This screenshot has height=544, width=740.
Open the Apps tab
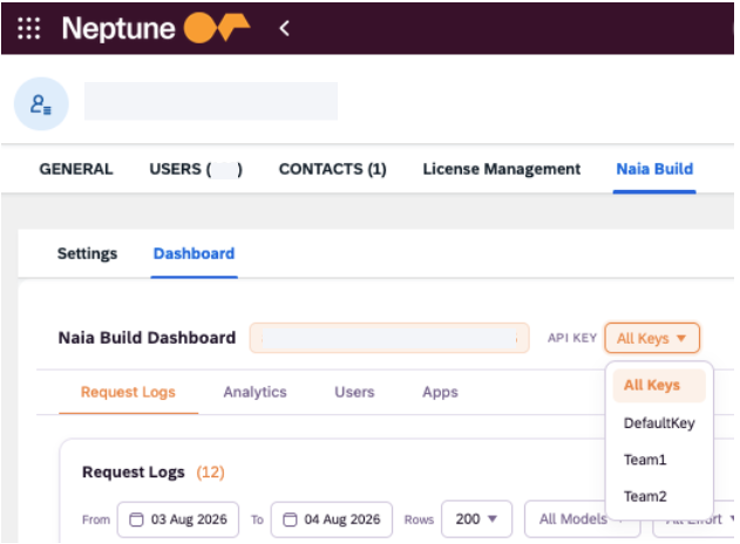pyautogui.click(x=440, y=392)
